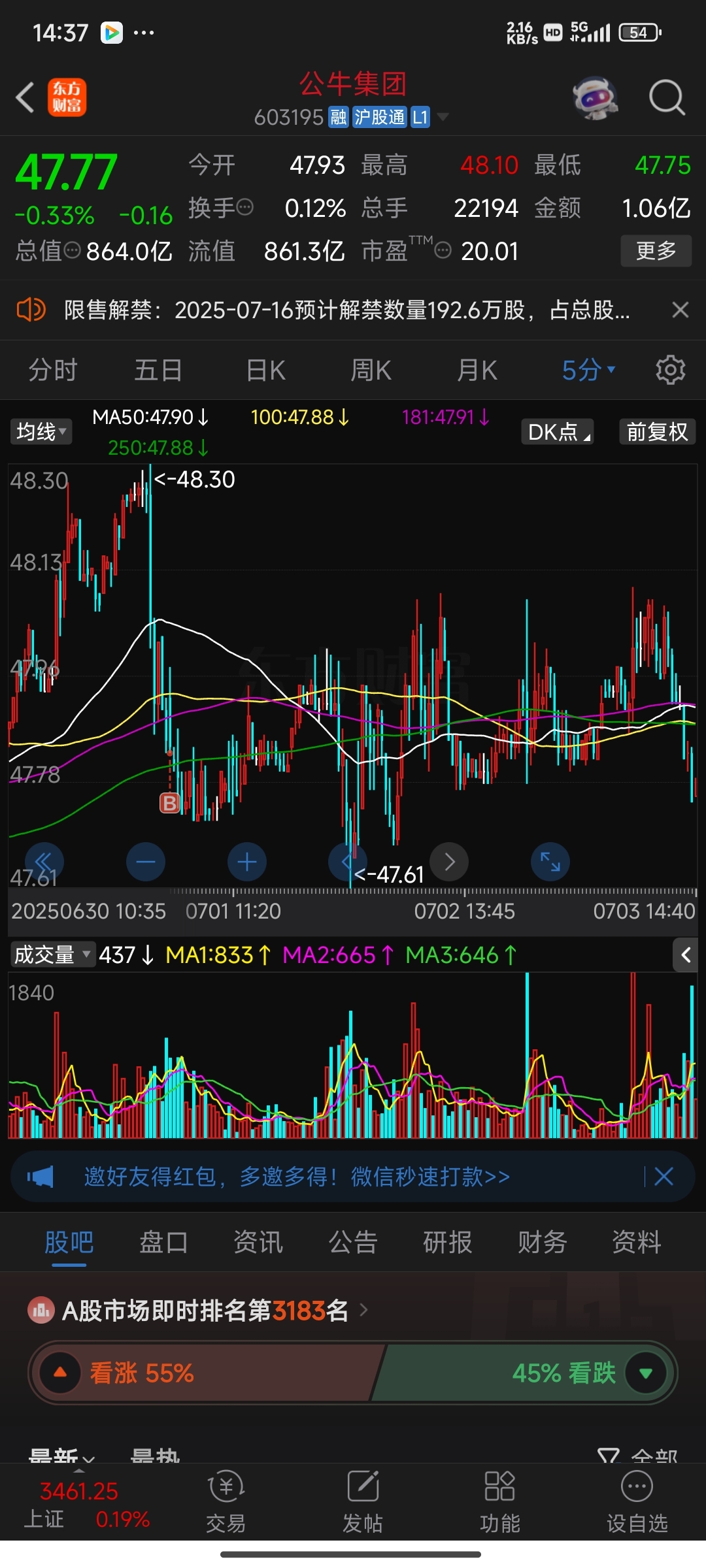The image size is (706, 1568).
Task: Tap 市盈TTM info circle icon
Action: [443, 250]
